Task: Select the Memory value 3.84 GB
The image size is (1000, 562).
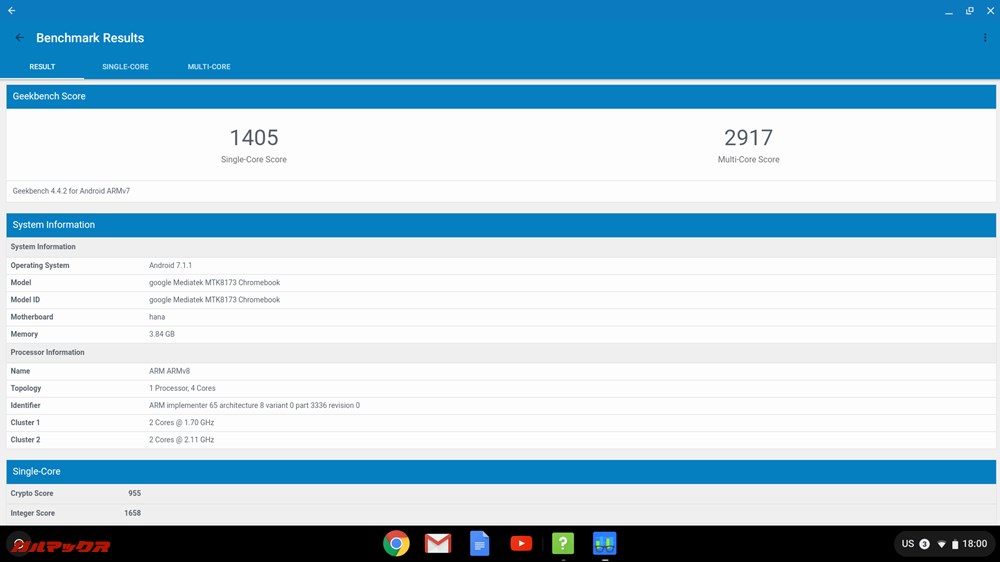Action: point(161,334)
